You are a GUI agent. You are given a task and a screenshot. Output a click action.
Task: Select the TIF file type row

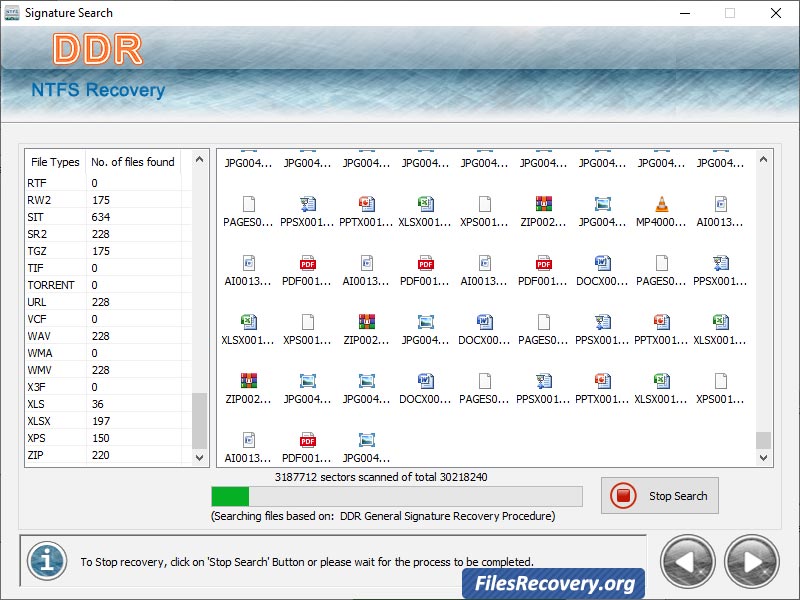click(x=109, y=268)
